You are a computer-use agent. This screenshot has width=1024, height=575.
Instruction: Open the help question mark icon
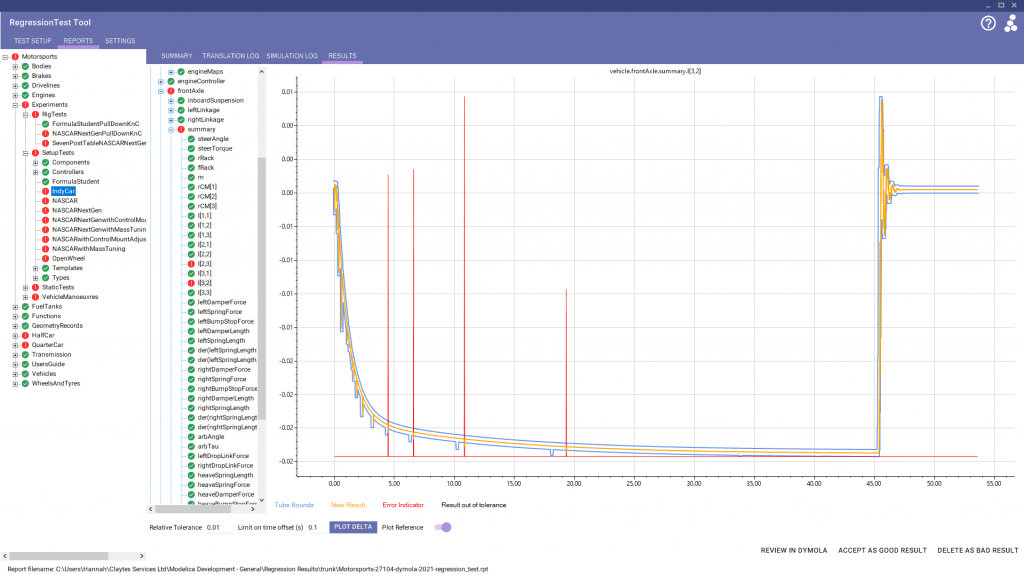(988, 24)
